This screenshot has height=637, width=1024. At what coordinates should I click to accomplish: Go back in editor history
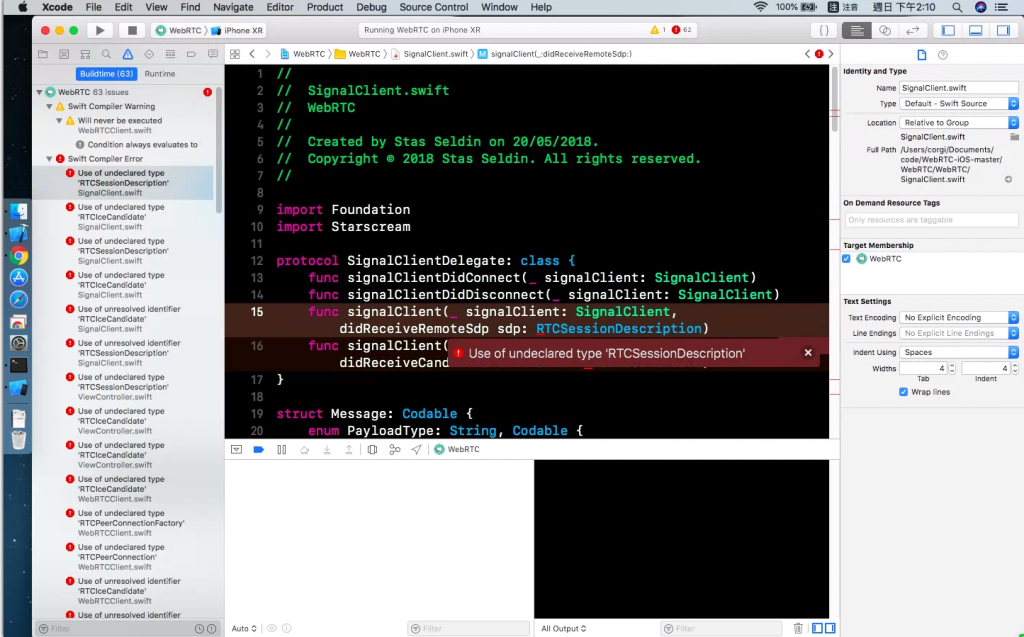coord(252,54)
